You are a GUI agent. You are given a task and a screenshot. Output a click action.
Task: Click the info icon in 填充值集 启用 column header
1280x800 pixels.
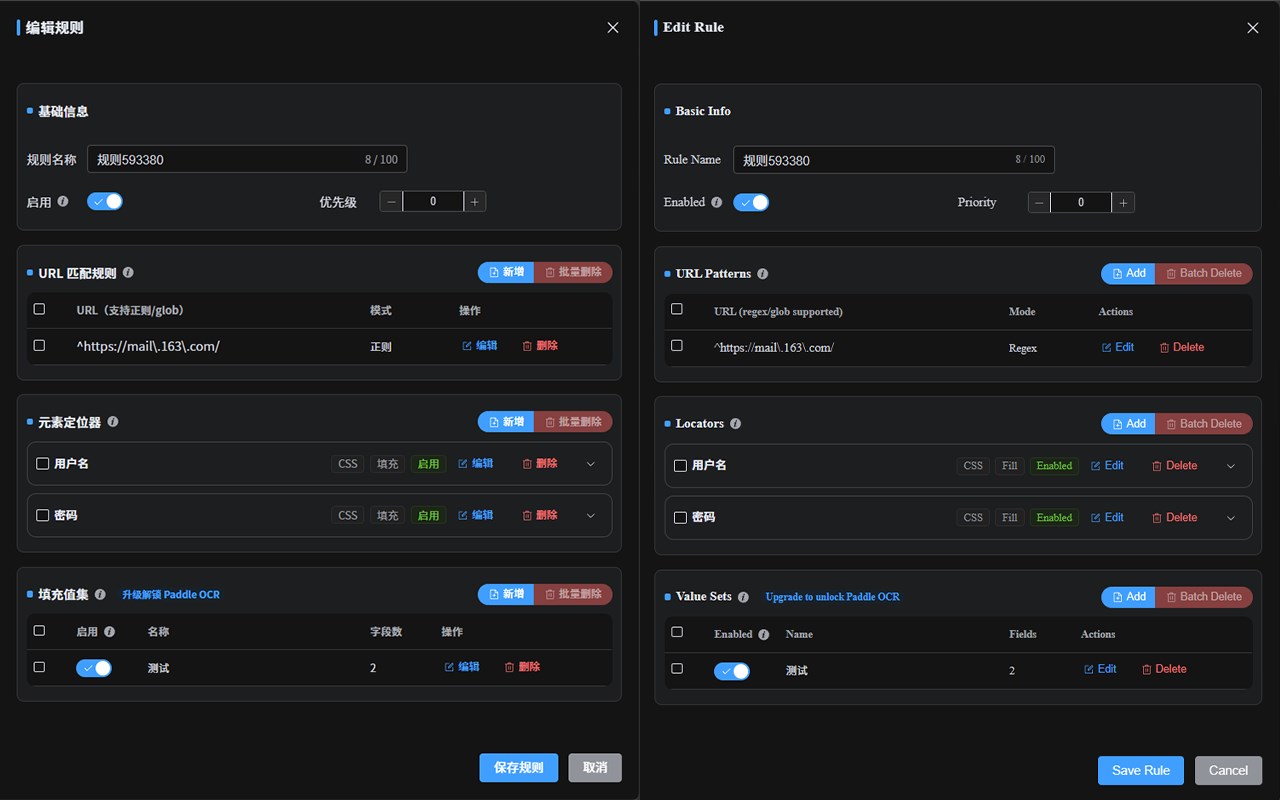[109, 632]
